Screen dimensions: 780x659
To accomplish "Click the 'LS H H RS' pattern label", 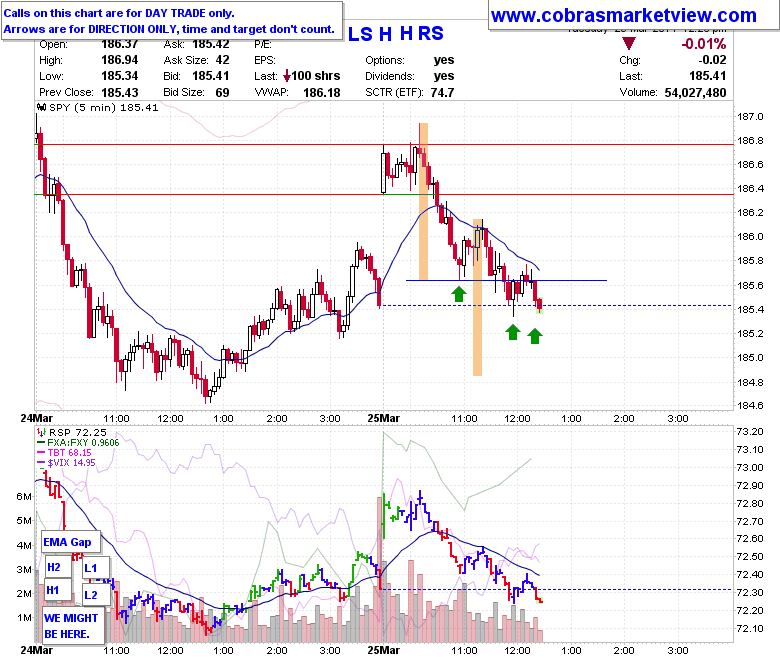I will (395, 34).
